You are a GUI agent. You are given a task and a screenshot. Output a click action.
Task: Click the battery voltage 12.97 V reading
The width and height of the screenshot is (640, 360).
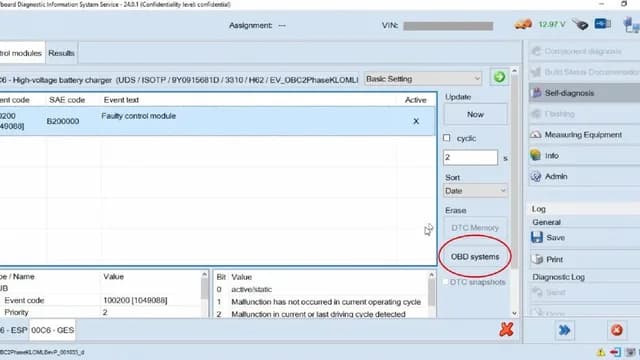click(551, 24)
